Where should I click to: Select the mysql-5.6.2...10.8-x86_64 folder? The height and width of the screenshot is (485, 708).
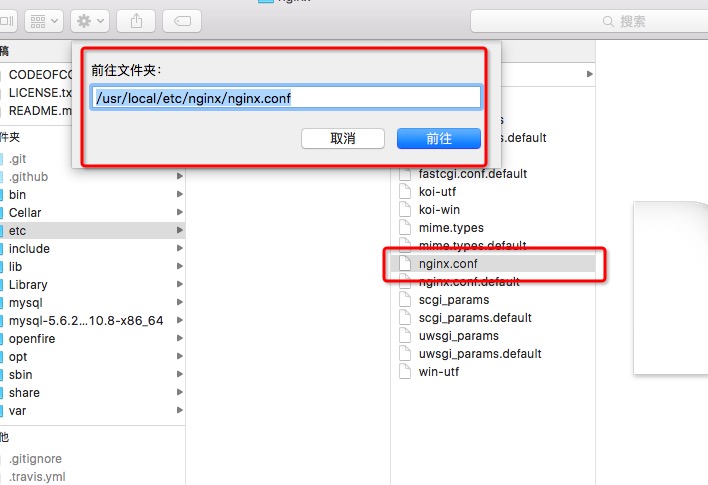(x=86, y=321)
